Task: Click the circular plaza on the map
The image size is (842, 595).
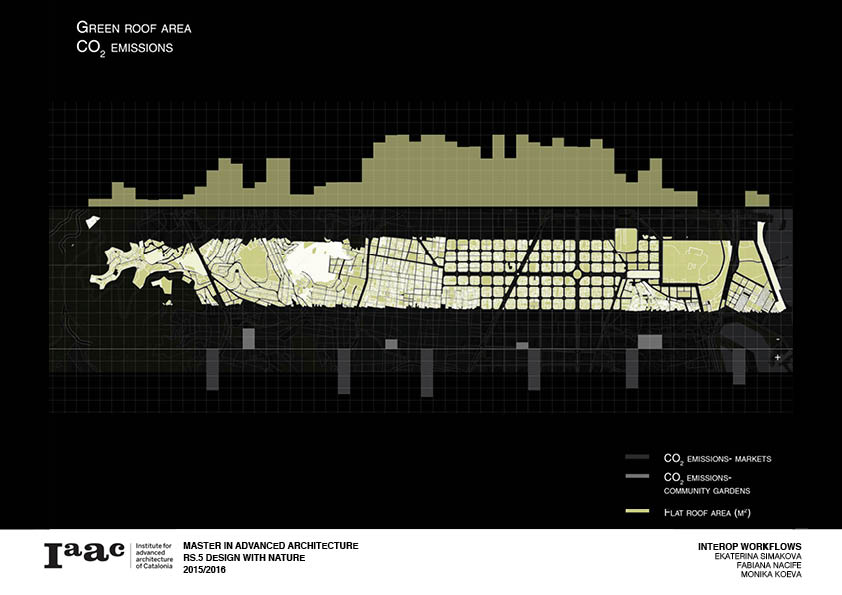Action: coord(577,272)
